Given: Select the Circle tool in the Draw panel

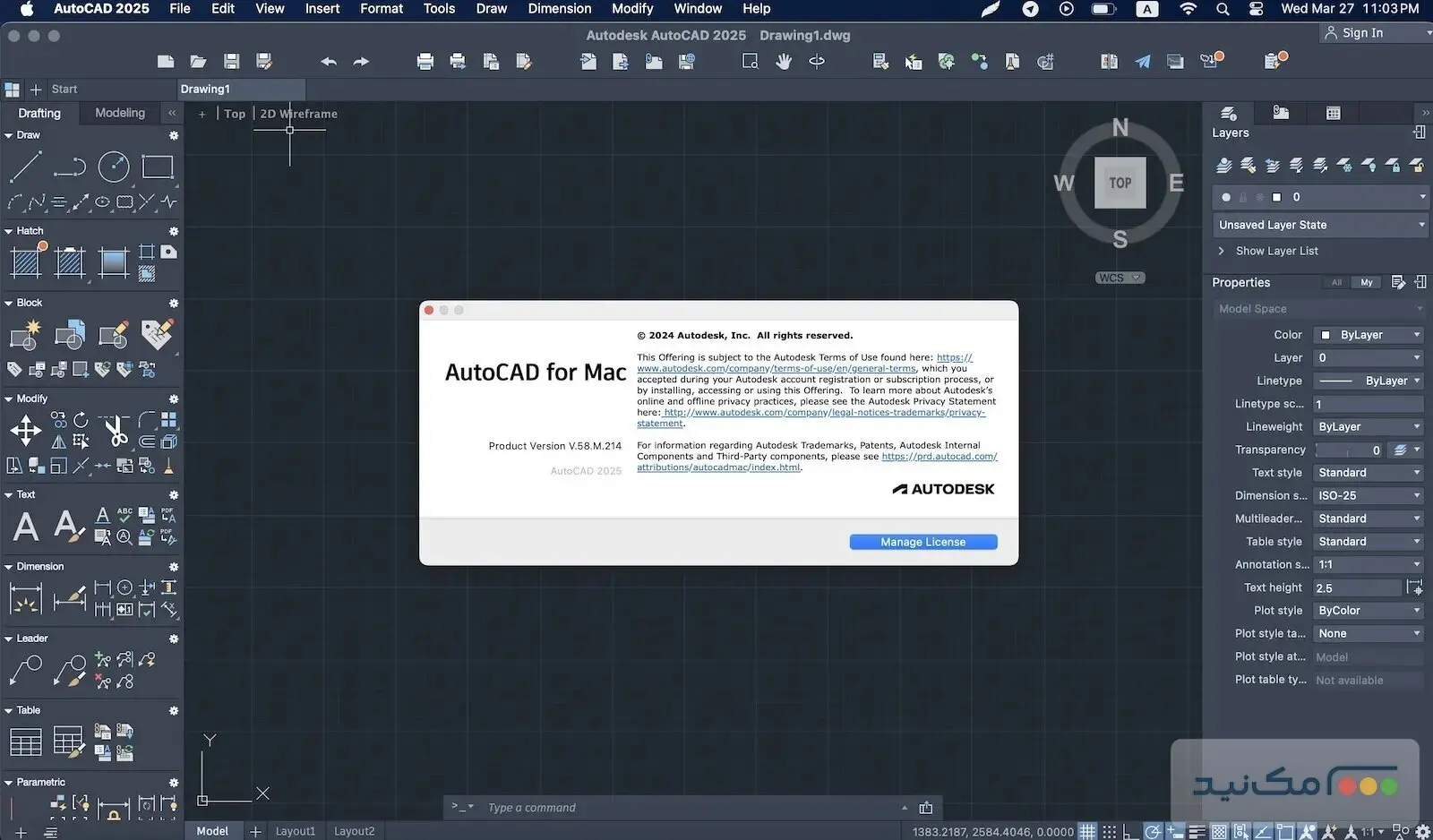Looking at the screenshot, I should (114, 167).
